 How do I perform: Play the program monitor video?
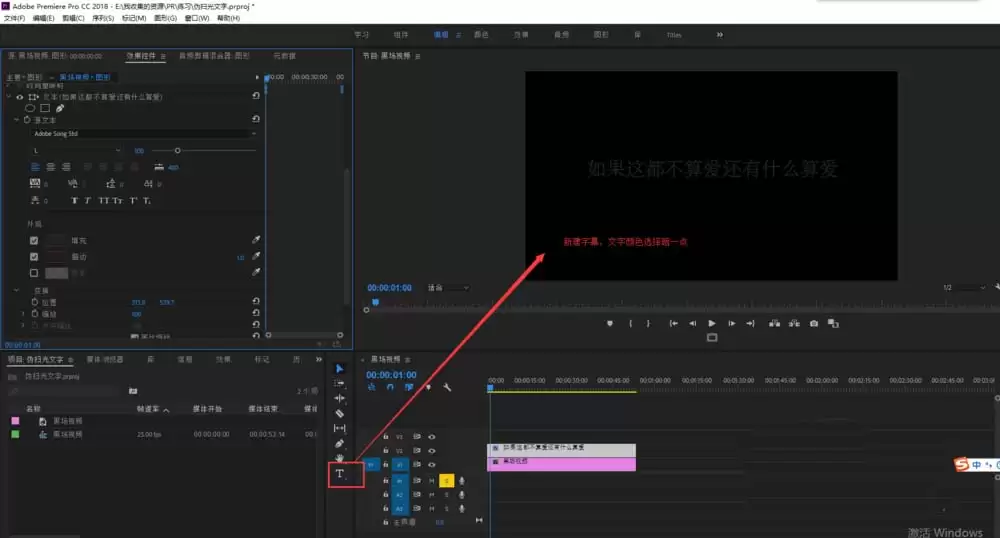click(712, 323)
